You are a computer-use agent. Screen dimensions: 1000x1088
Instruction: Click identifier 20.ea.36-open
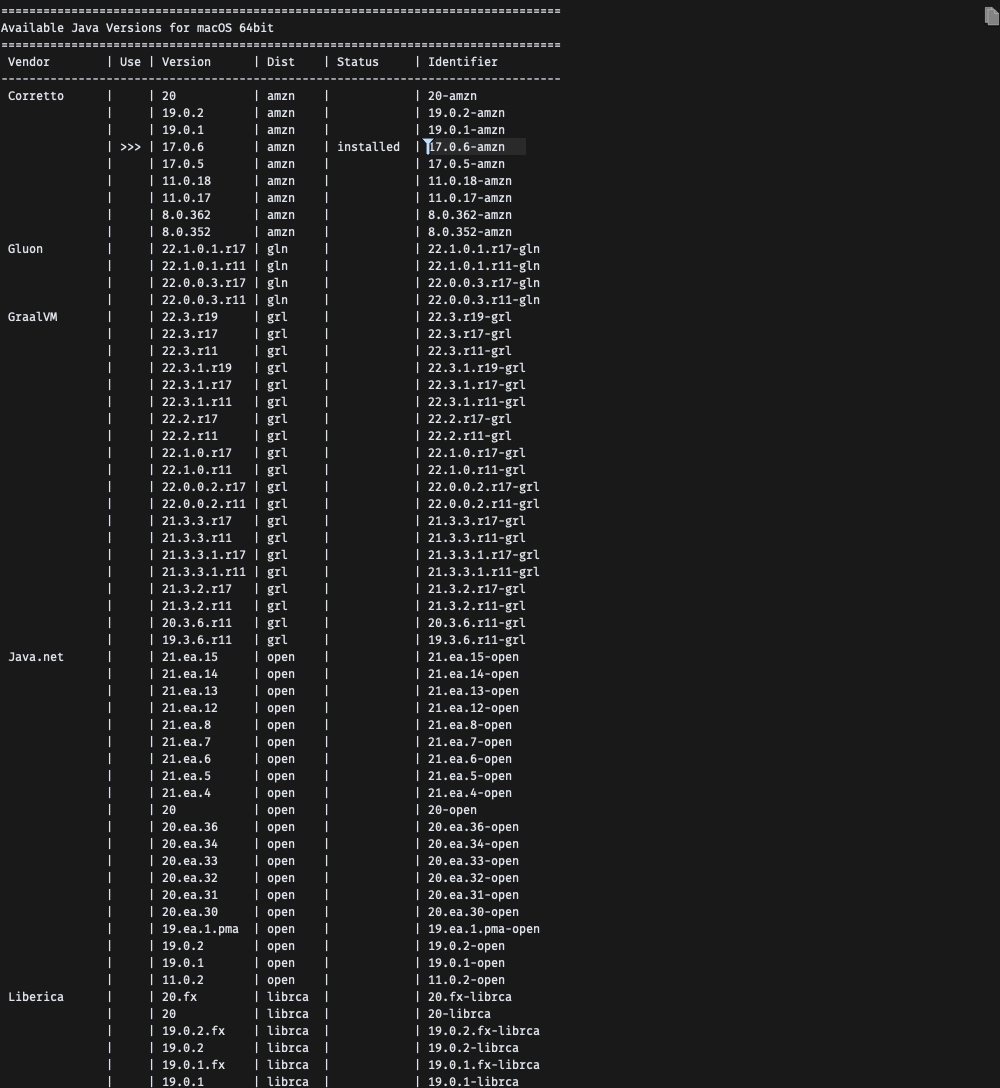point(473,826)
